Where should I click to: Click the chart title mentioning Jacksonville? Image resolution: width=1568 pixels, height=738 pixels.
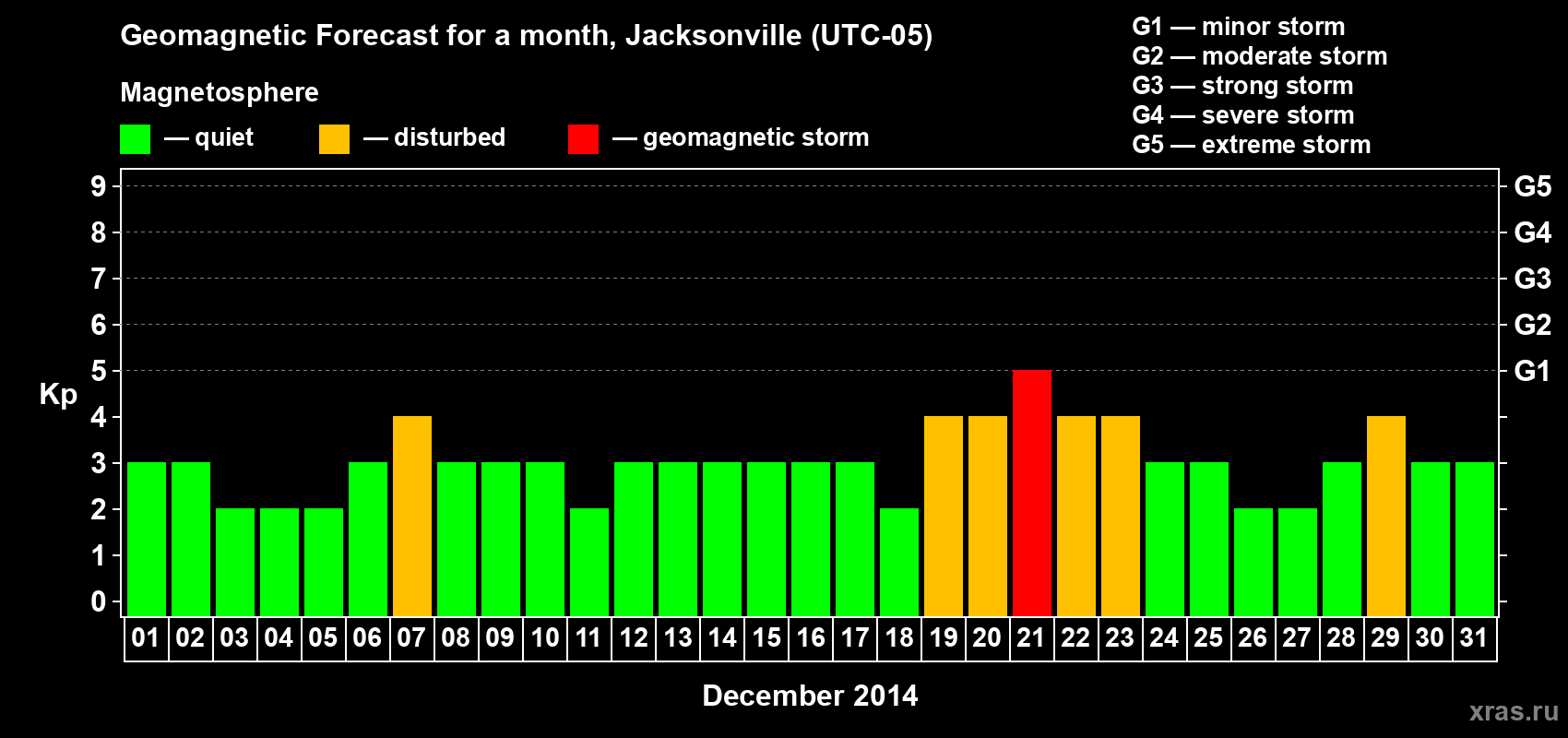pyautogui.click(x=527, y=36)
